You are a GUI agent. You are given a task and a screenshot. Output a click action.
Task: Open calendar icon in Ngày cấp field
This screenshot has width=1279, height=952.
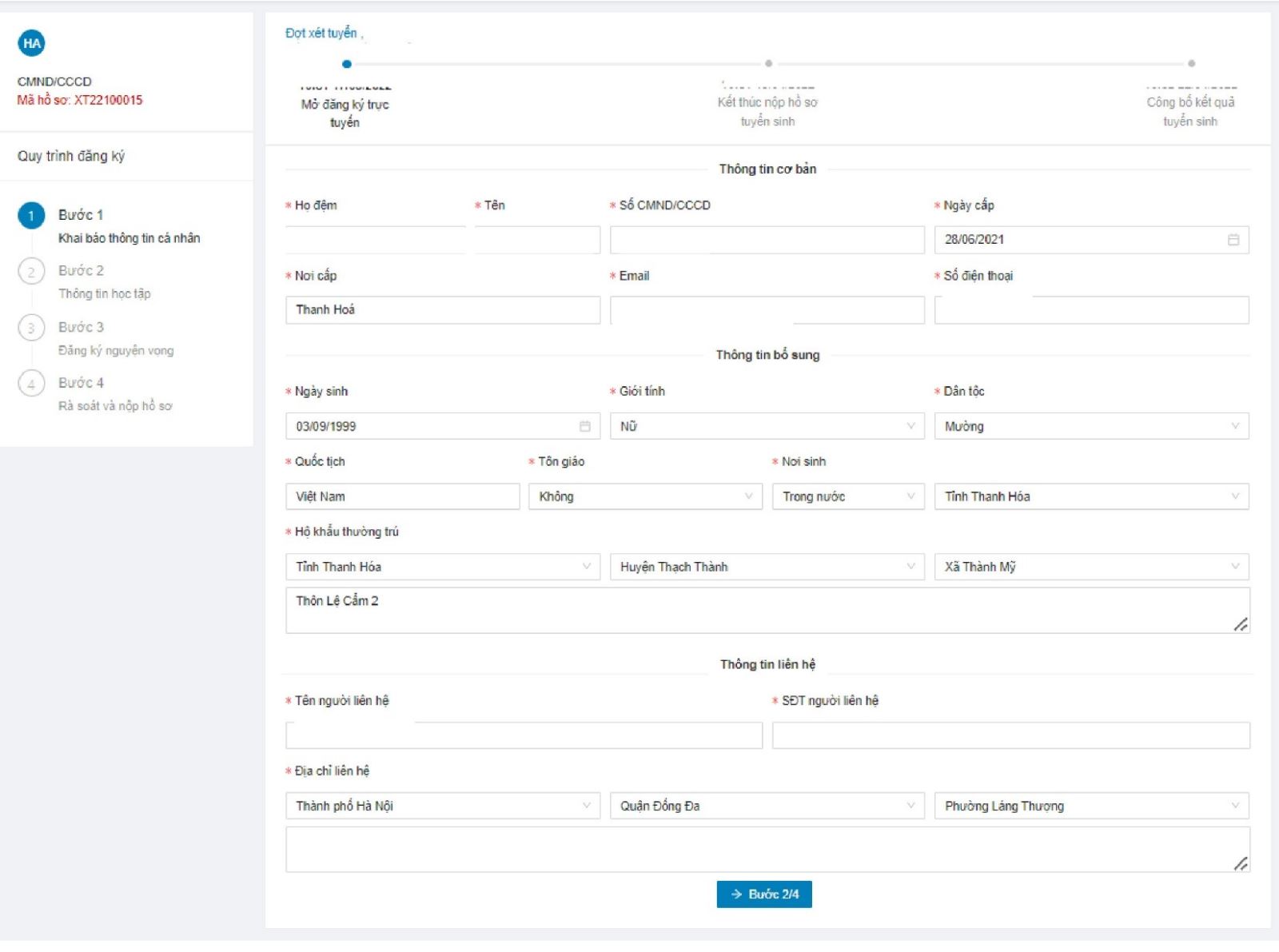(1233, 240)
